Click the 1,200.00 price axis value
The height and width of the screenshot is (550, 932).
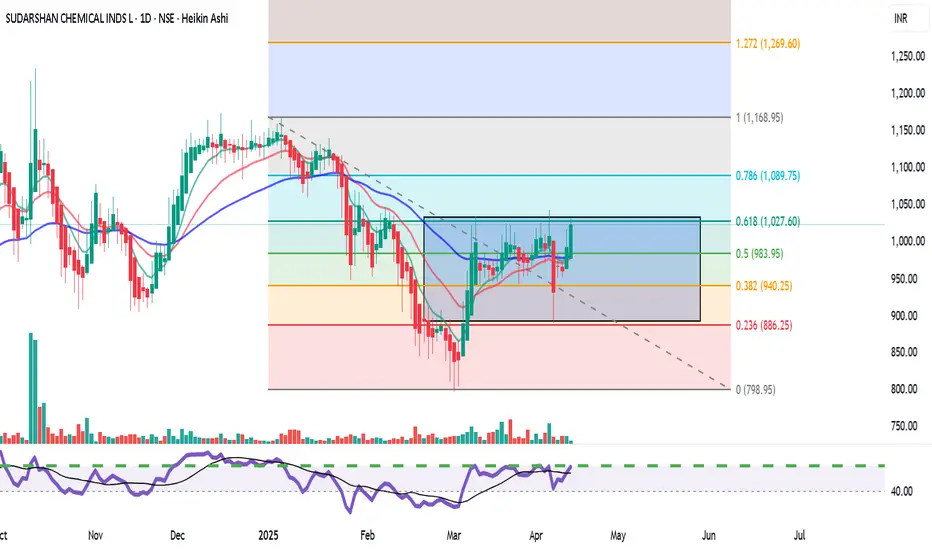click(908, 93)
